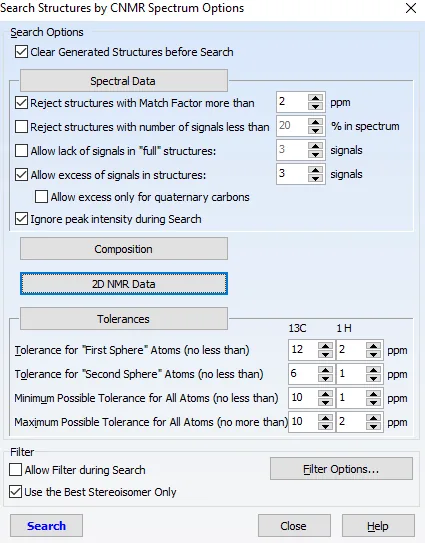Enable Allow Filter during Search checkbox

15,470
